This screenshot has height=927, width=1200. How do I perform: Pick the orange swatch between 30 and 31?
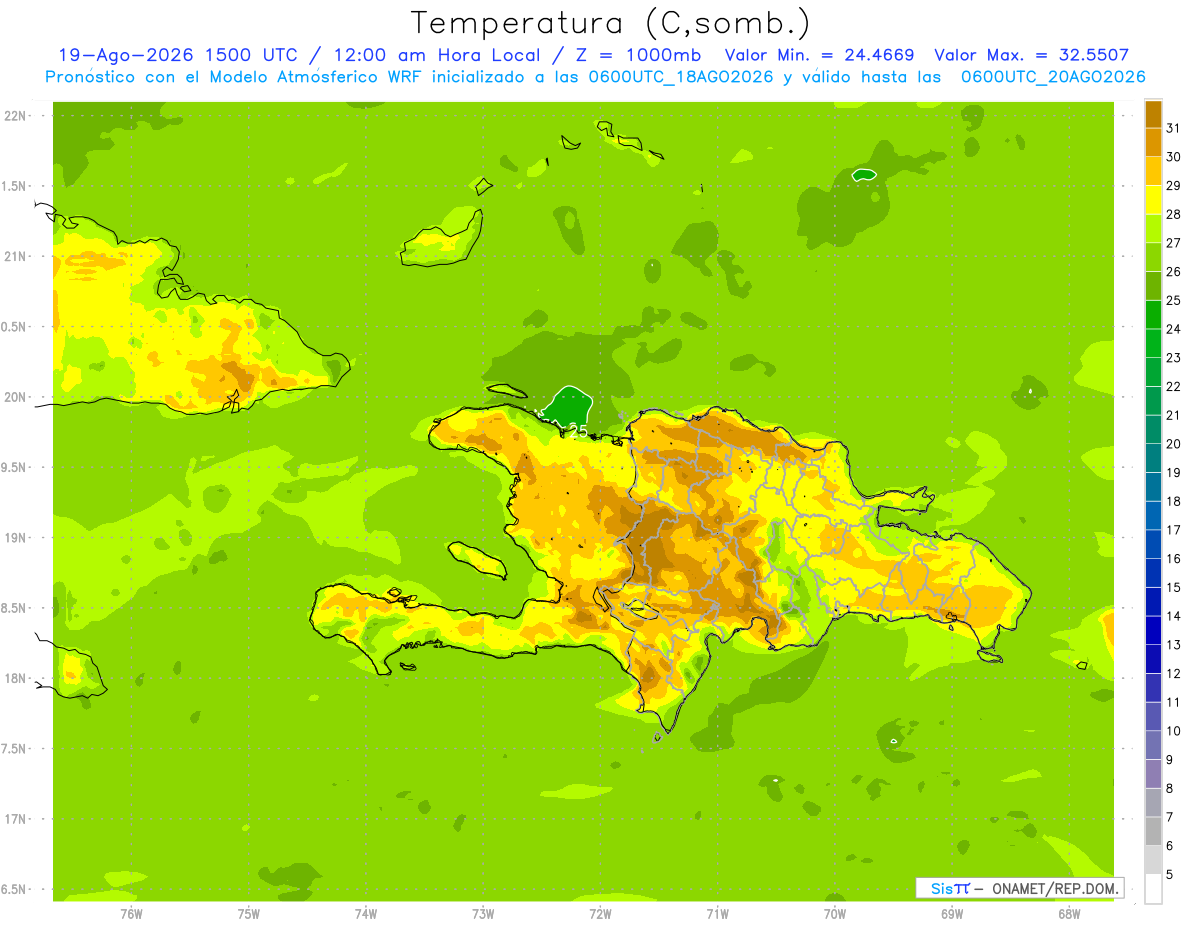(1153, 142)
